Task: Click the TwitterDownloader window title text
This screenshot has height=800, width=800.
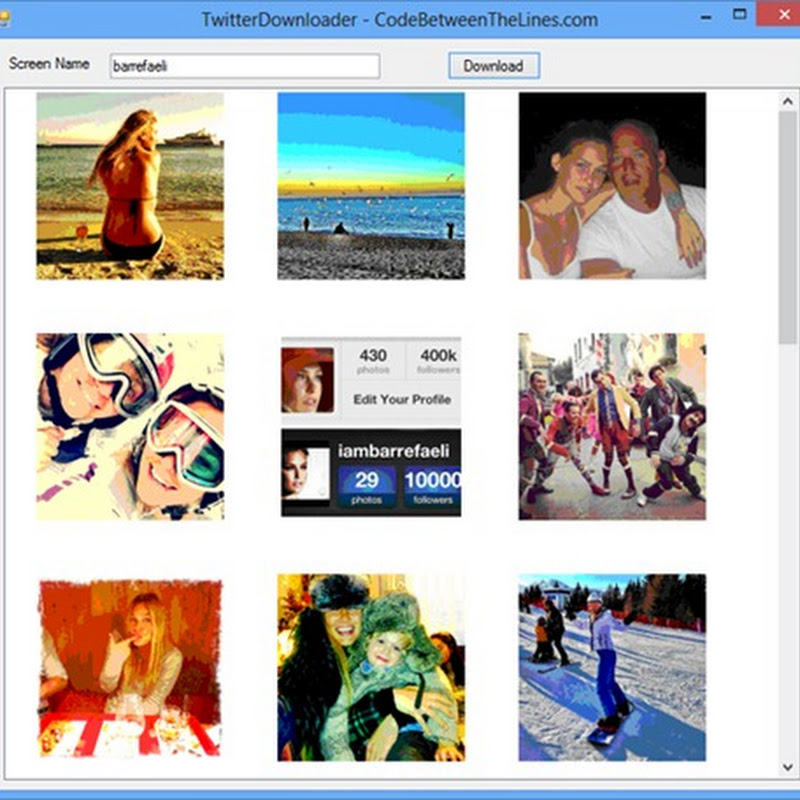Action: point(399,19)
